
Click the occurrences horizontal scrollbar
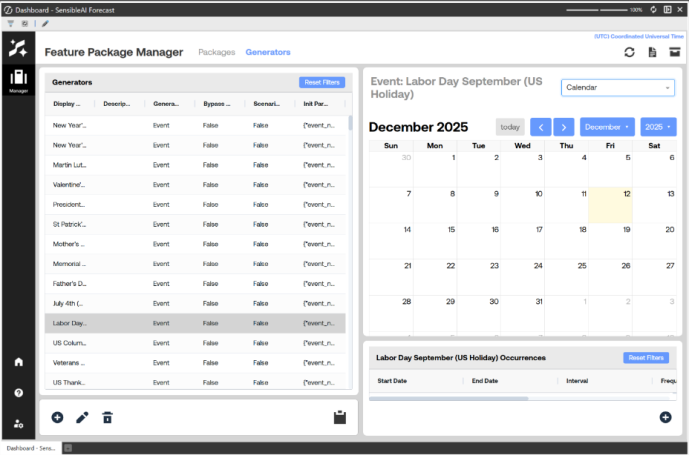(x=449, y=399)
